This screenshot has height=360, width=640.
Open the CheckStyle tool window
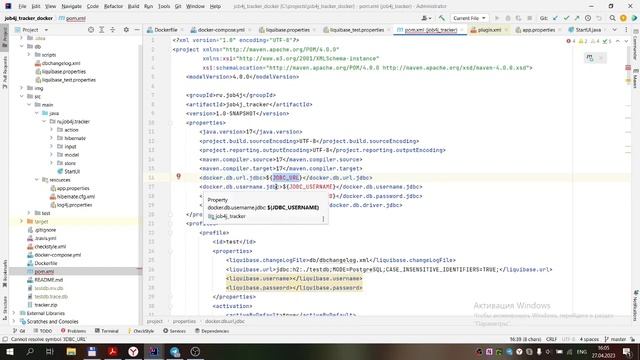141,331
